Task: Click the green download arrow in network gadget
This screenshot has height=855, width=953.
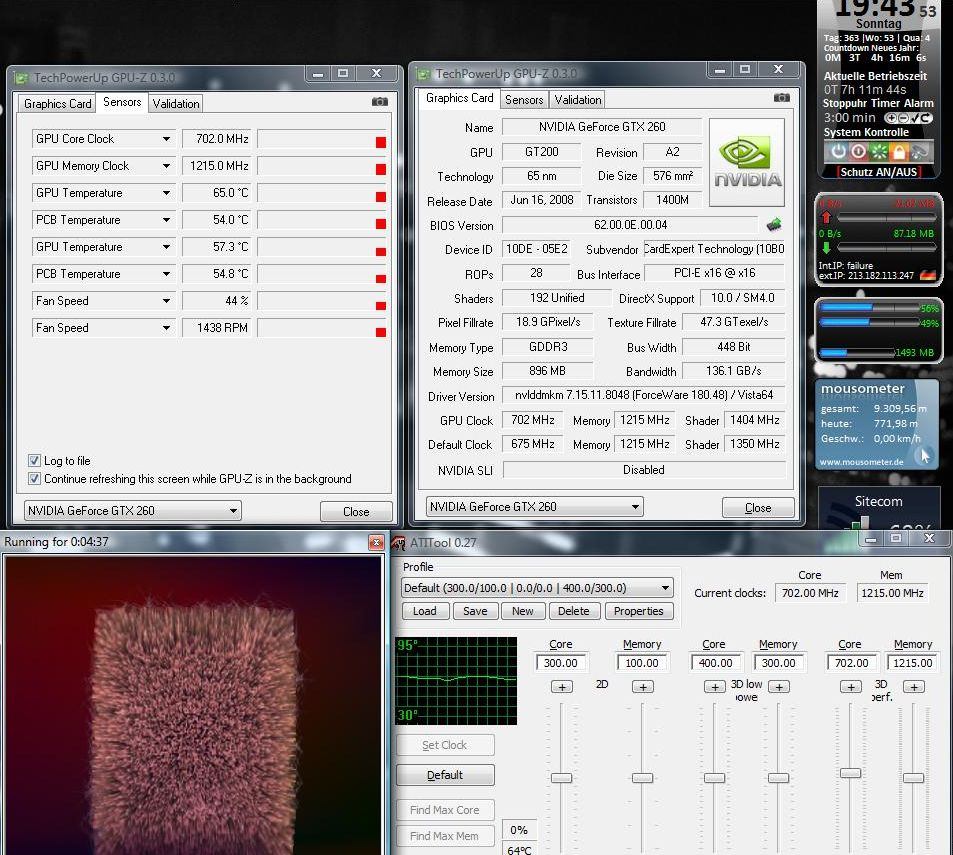Action: point(827,247)
